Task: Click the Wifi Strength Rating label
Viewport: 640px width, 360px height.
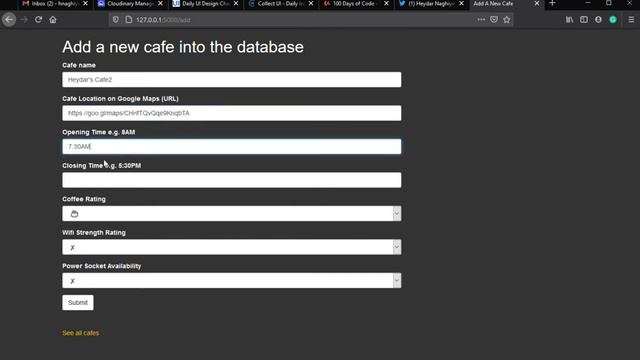Action: 94,233
